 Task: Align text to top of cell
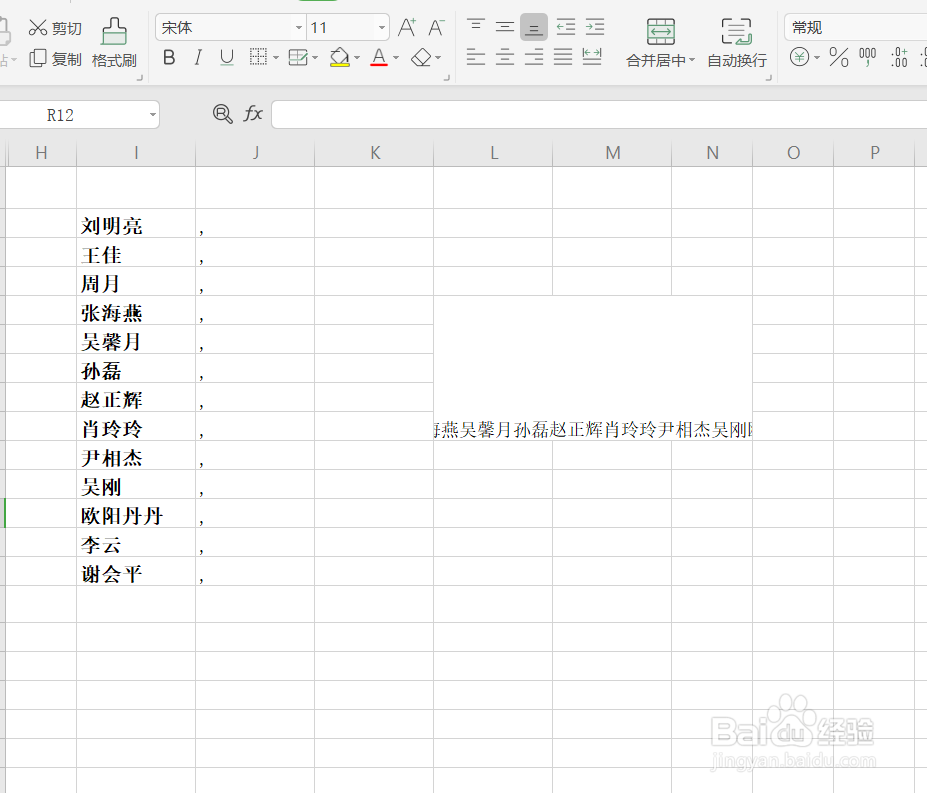click(476, 27)
